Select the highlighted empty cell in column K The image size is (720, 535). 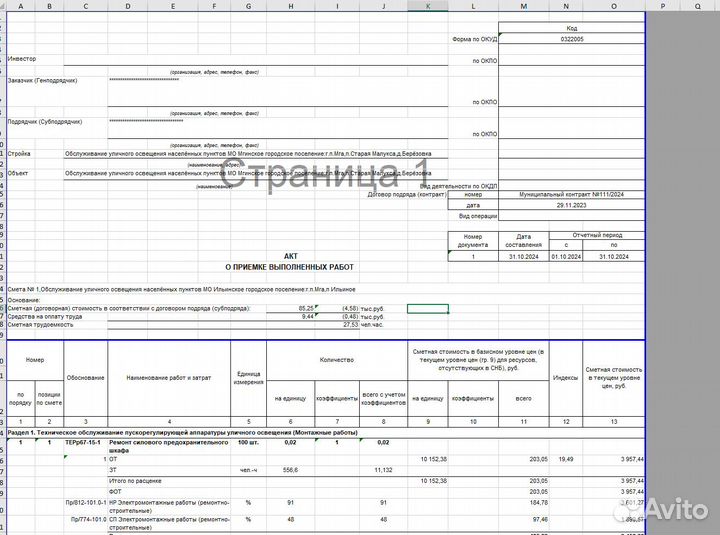[x=428, y=308]
